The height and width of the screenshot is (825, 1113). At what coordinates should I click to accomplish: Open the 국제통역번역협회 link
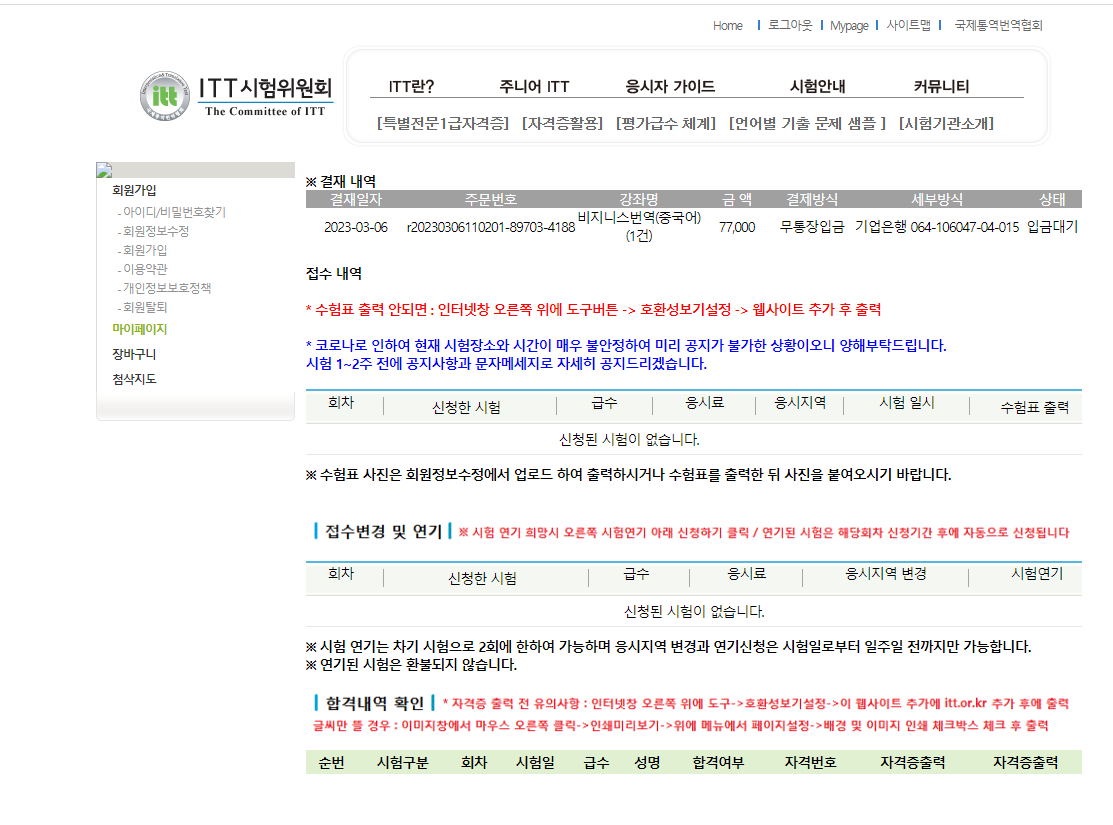click(x=998, y=26)
